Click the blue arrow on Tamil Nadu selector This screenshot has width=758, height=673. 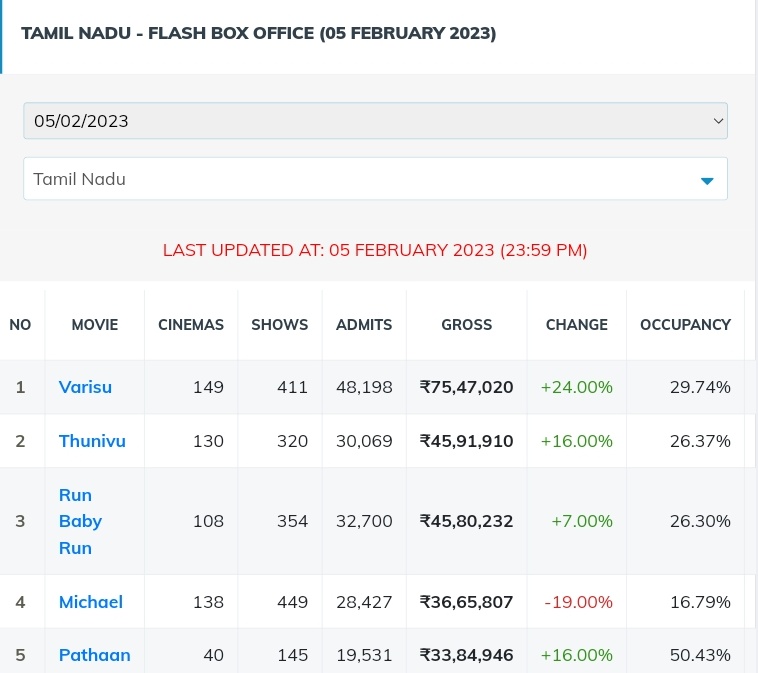pos(707,181)
